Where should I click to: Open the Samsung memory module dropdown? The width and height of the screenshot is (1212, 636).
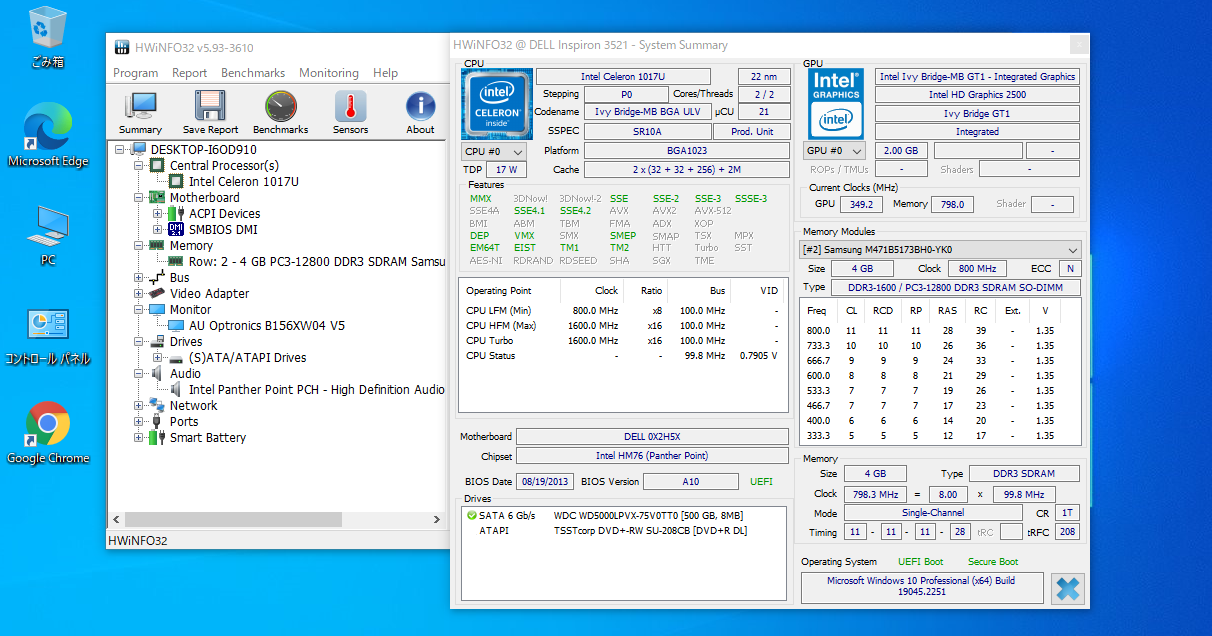[941, 250]
